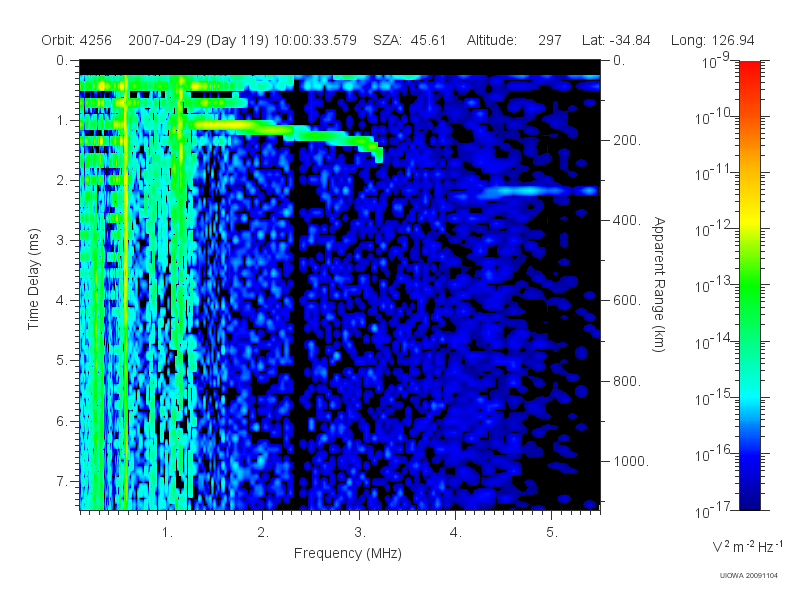The height and width of the screenshot is (600, 800).
Task: Click the "Long: 126.94" text
Action: [x=712, y=40]
